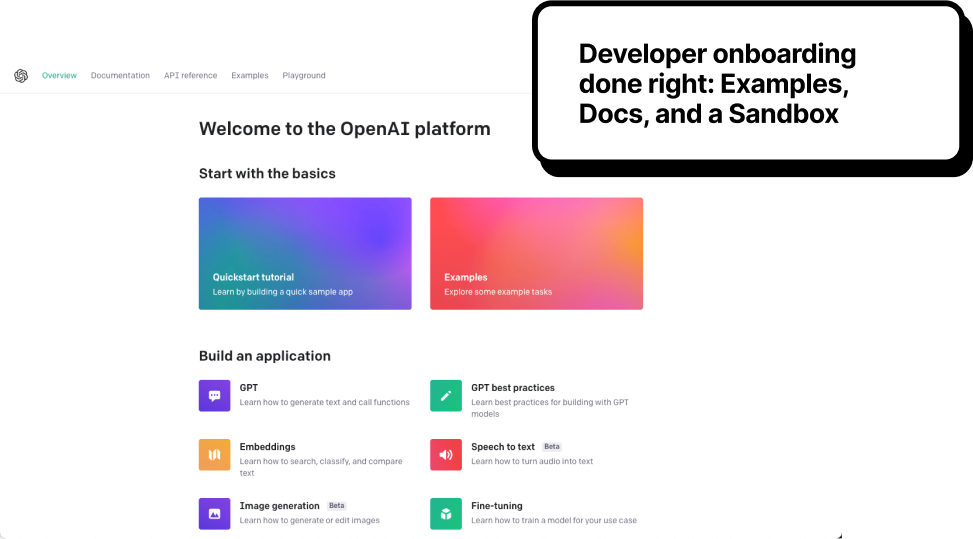
Task: Open the purple Image generation icon
Action: tap(214, 514)
